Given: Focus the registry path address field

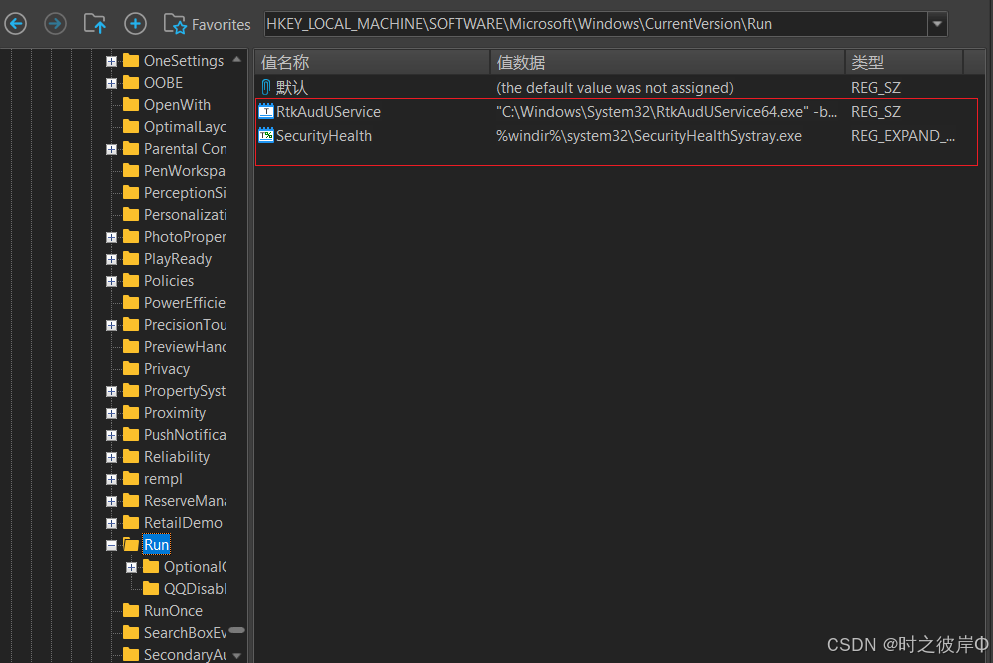Looking at the screenshot, I should pos(595,25).
